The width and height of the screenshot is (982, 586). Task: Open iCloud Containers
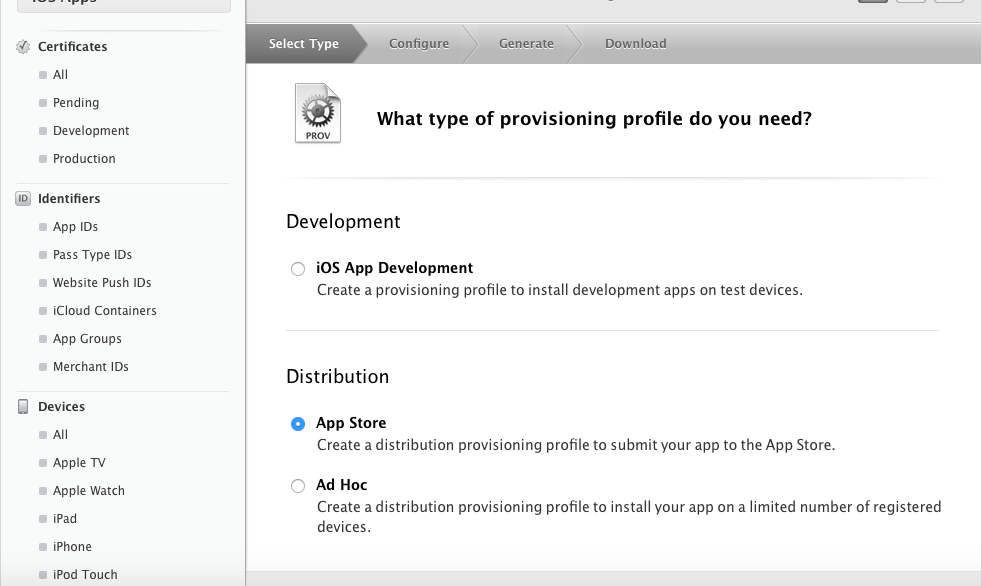click(105, 311)
